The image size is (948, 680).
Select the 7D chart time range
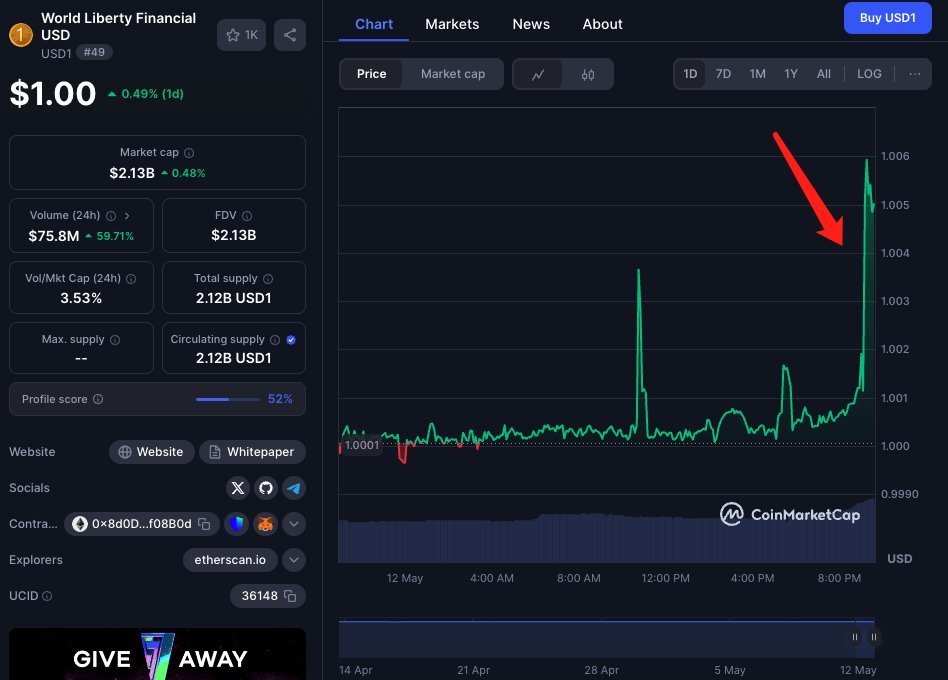[723, 74]
